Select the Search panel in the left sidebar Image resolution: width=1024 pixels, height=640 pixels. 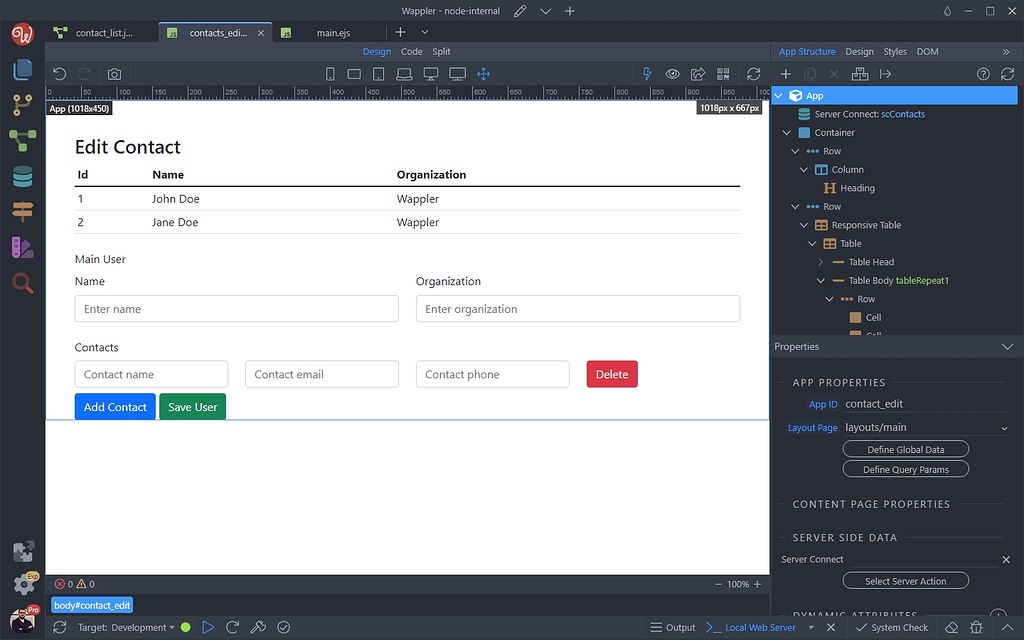click(x=21, y=283)
